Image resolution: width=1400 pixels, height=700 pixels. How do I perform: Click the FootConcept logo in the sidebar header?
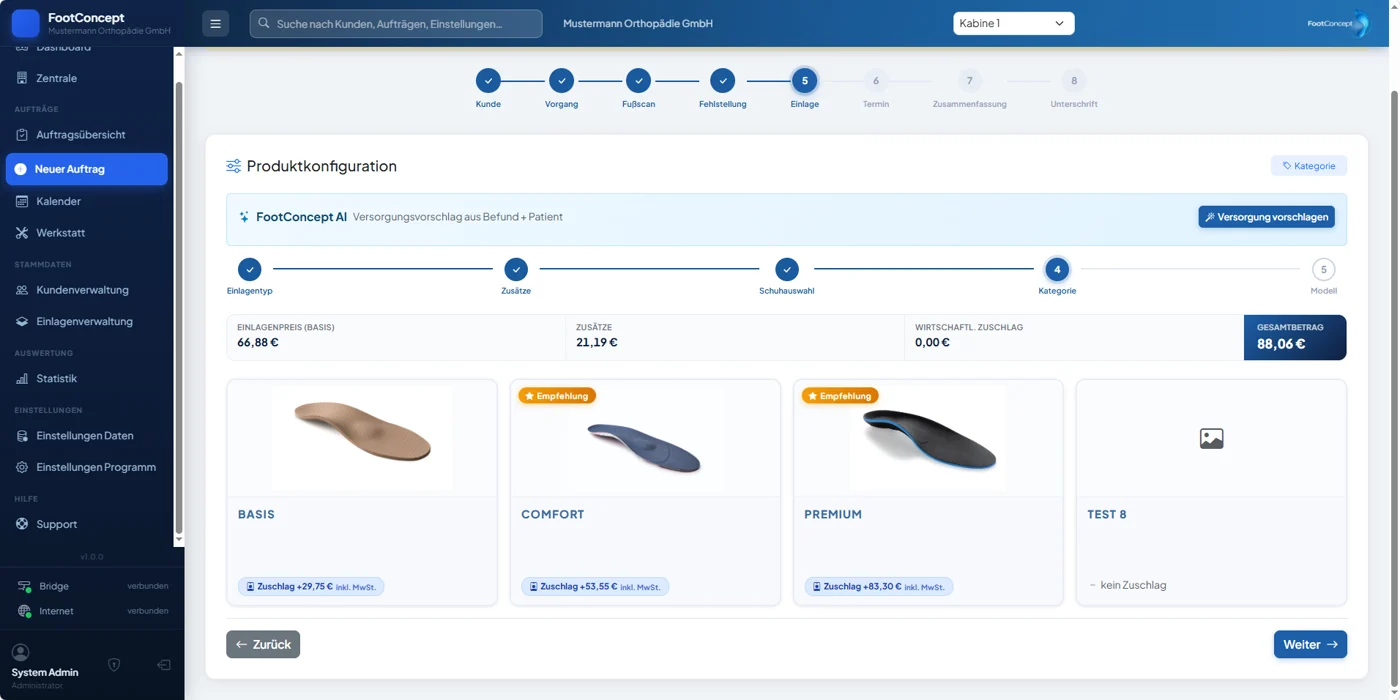[x=25, y=23]
